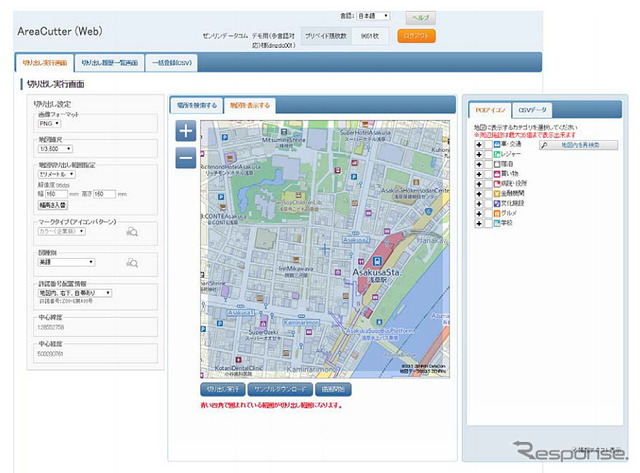Click the map center crosshair marker
The width and height of the screenshot is (640, 473).
click(x=325, y=248)
